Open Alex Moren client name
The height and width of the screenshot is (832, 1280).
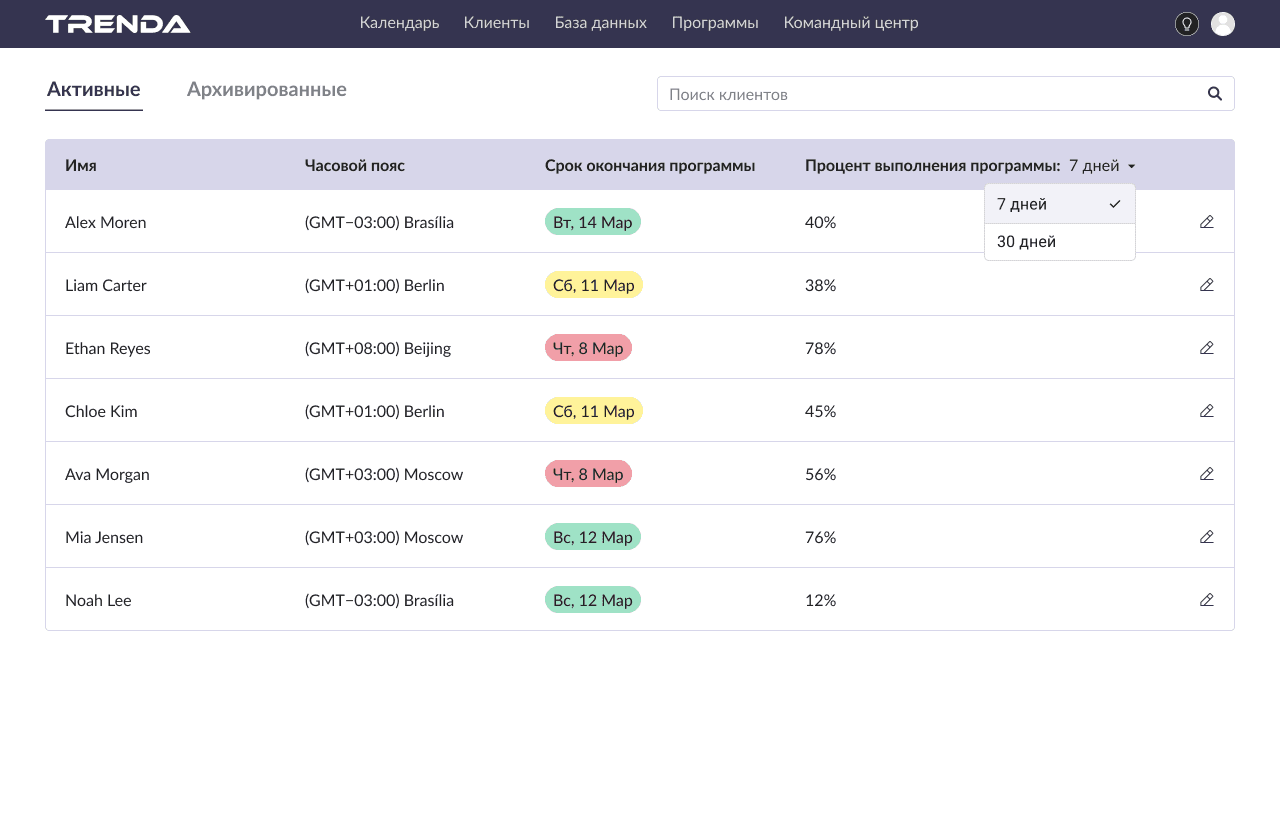105,222
